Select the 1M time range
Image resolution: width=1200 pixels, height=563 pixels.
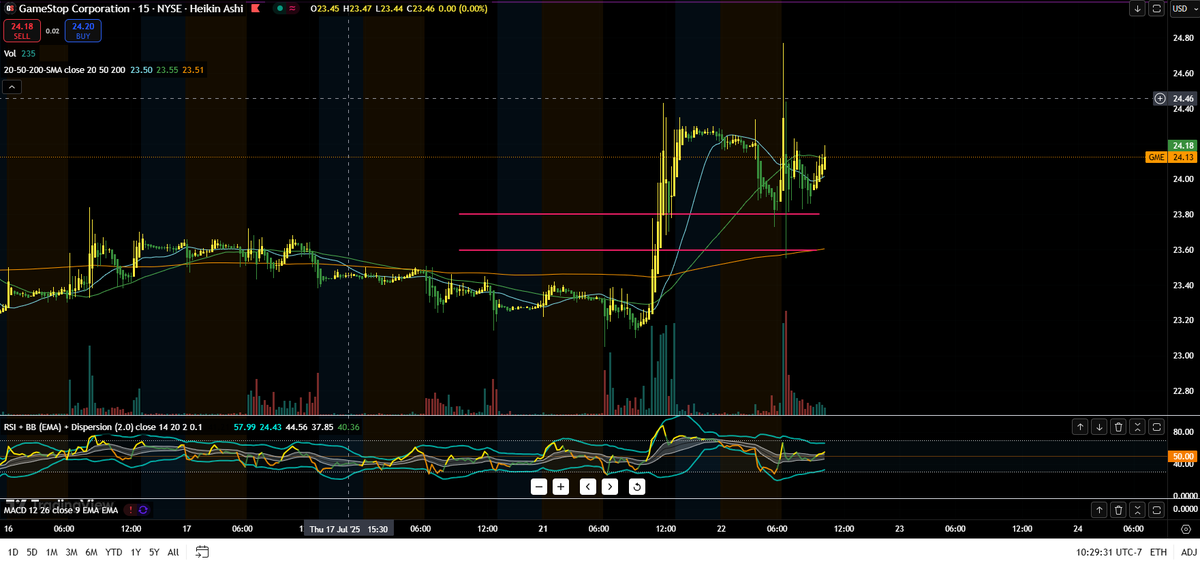coord(52,552)
